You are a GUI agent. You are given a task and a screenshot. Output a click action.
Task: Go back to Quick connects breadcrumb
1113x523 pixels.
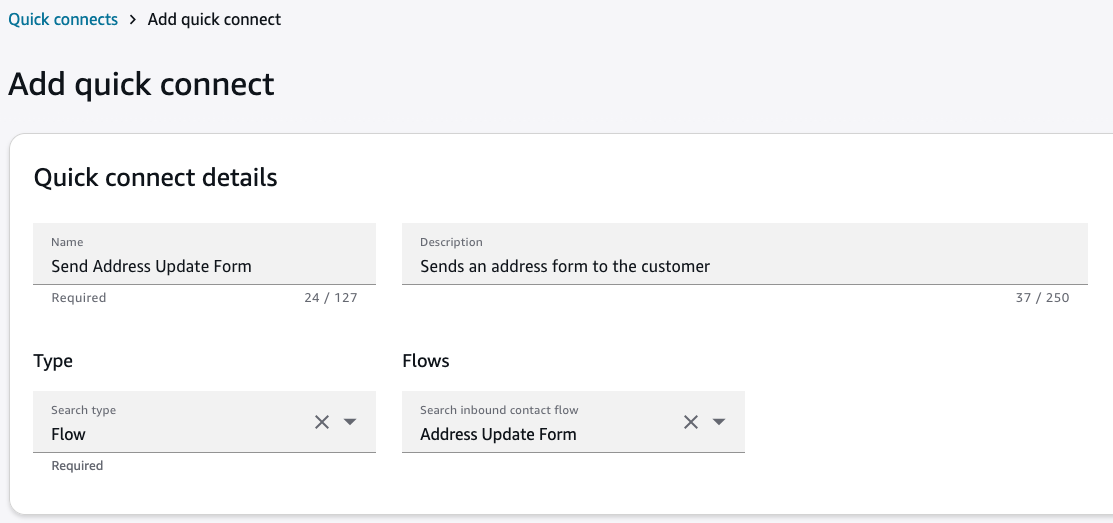point(63,19)
